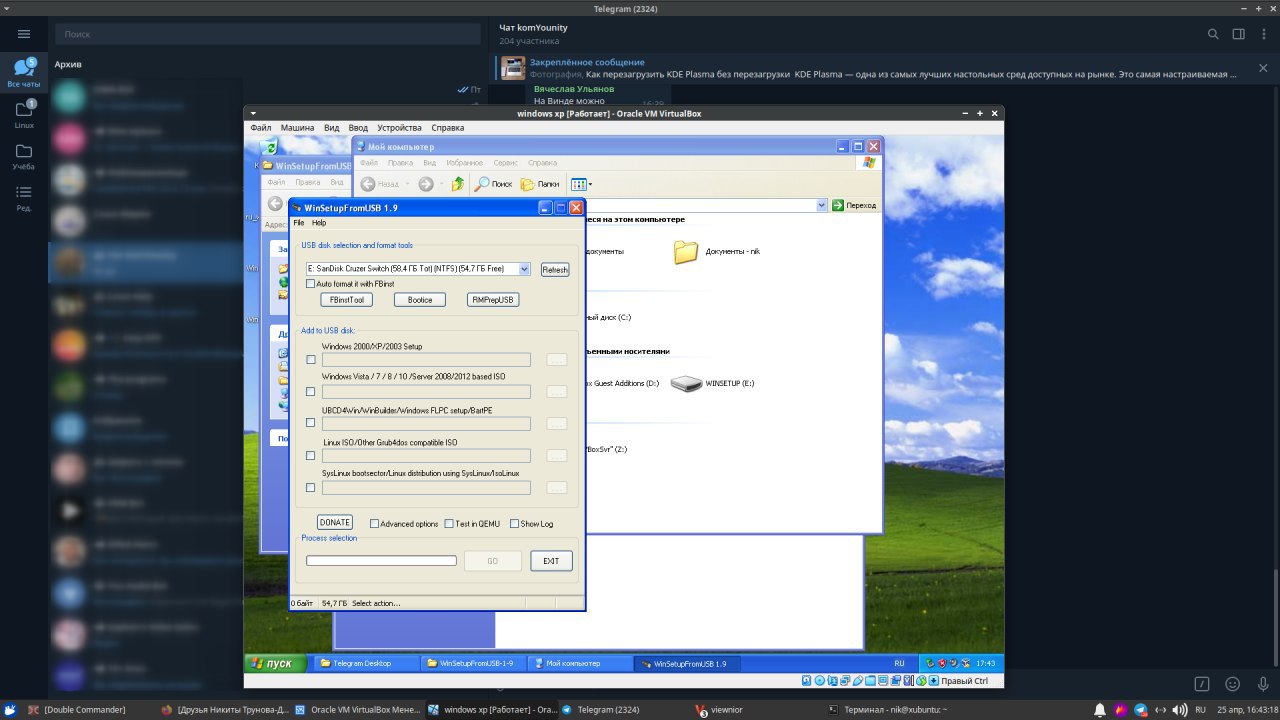This screenshot has width=1280, height=720.
Task: Open the 'Учёба' chat folder in Telegram
Action: tap(24, 156)
